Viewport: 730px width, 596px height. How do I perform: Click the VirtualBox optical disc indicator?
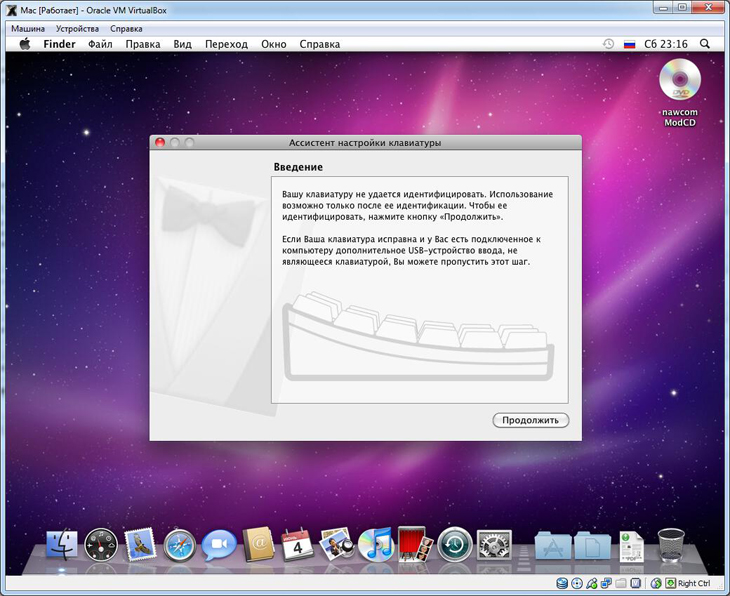point(576,583)
